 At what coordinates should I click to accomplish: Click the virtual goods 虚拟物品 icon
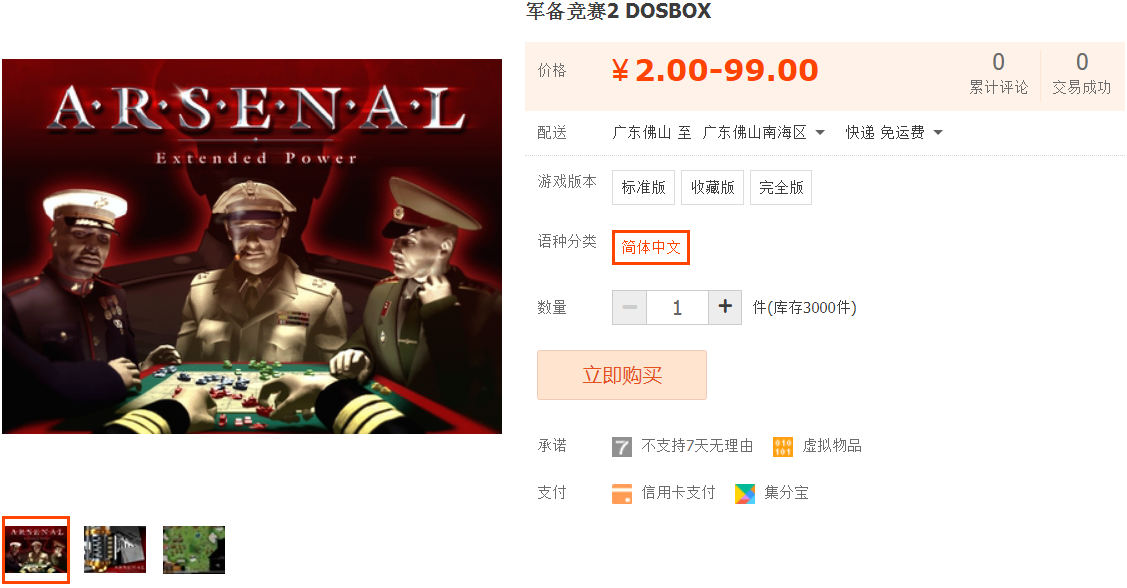pyautogui.click(x=783, y=446)
